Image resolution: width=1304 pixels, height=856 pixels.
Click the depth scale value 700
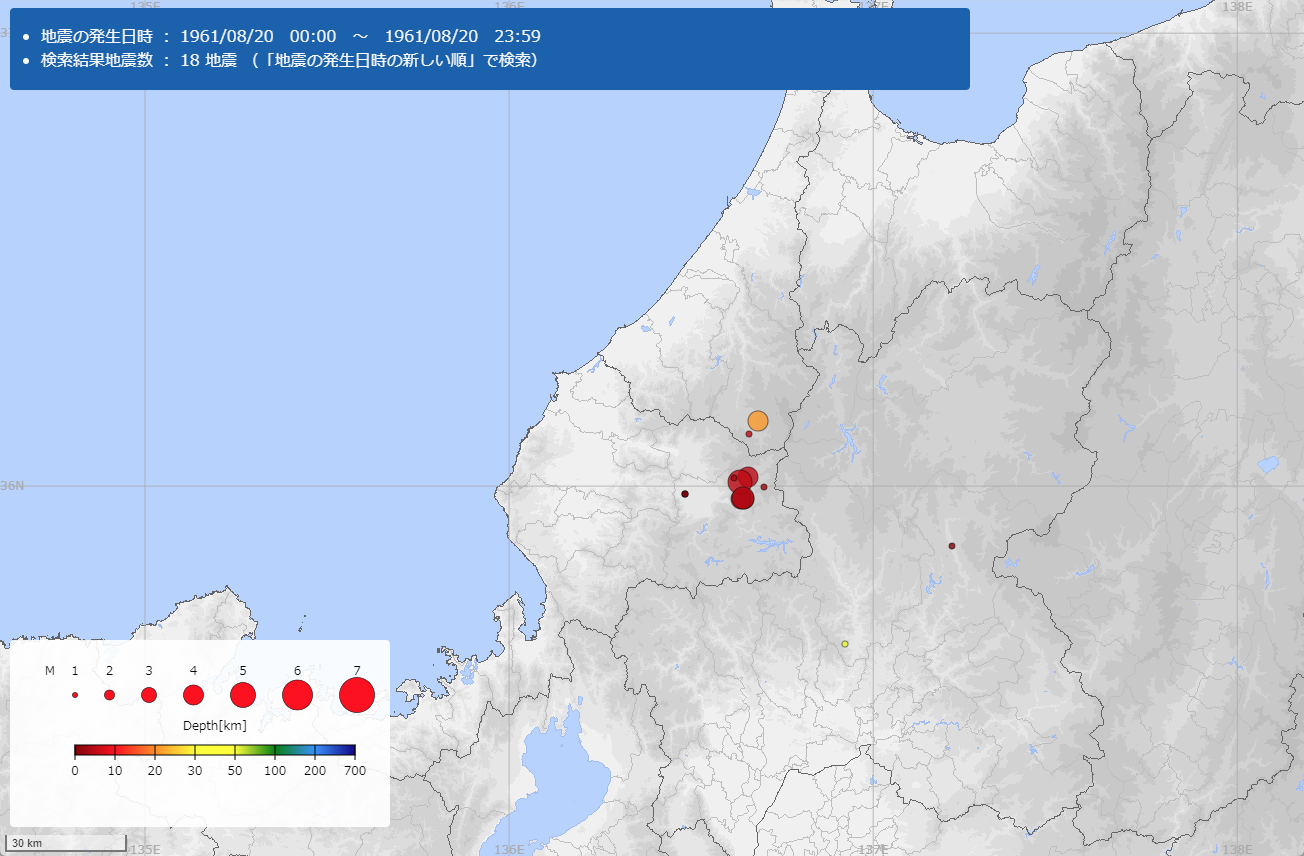point(355,771)
